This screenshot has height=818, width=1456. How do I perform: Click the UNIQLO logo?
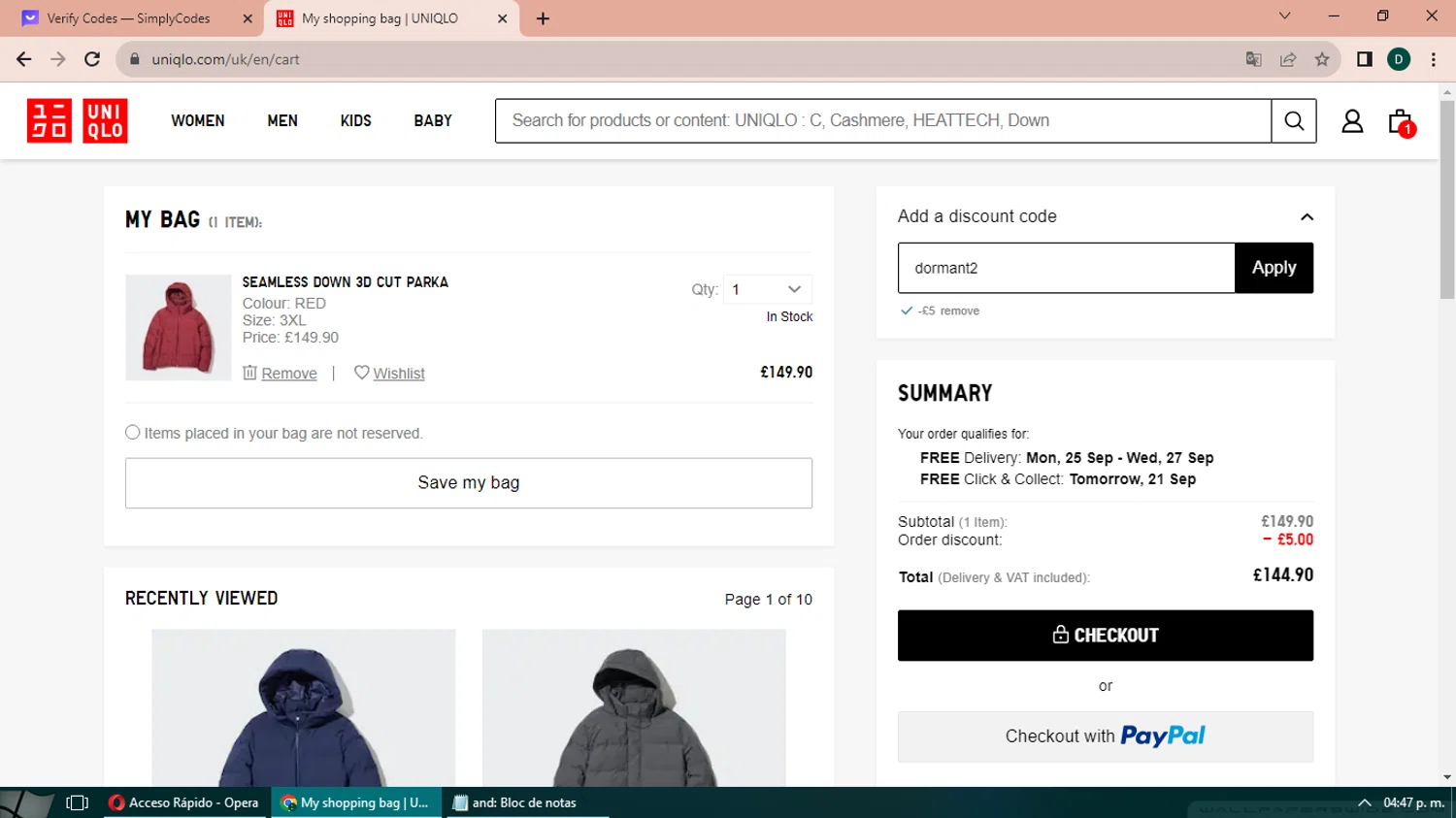78,121
